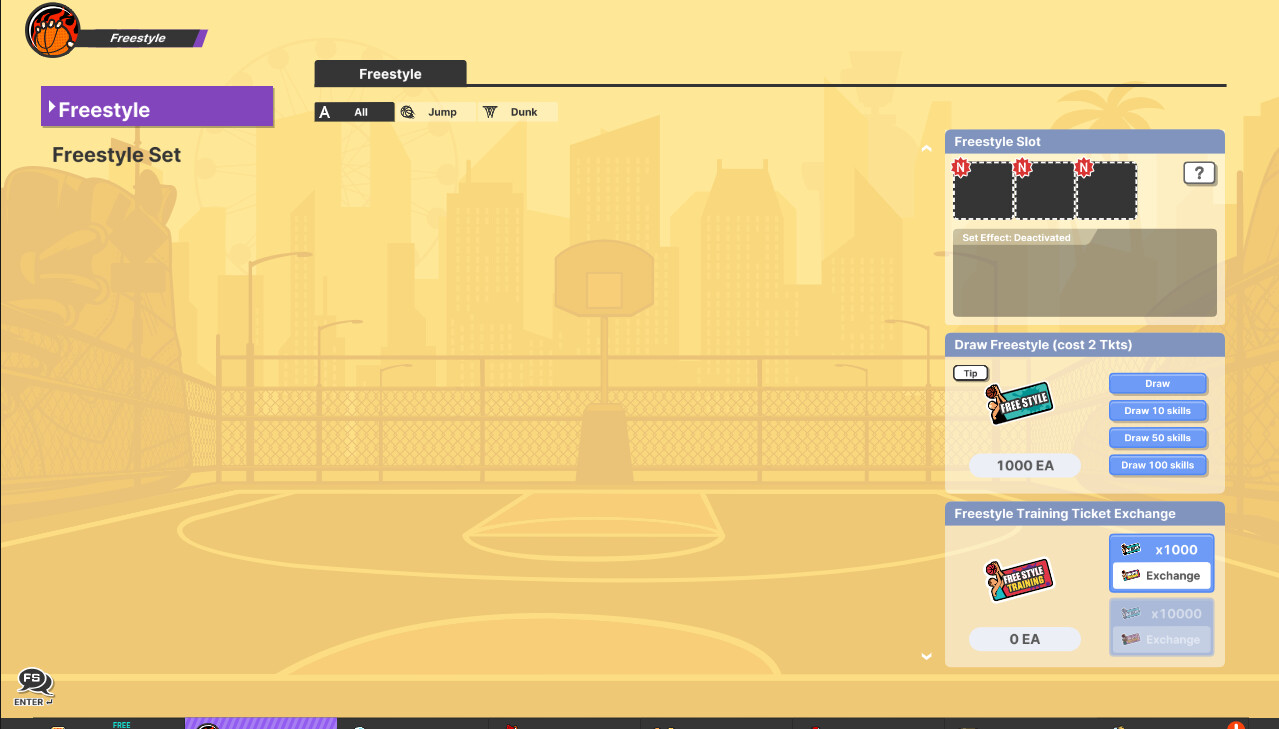Toggle the Jump skills filter

[434, 112]
